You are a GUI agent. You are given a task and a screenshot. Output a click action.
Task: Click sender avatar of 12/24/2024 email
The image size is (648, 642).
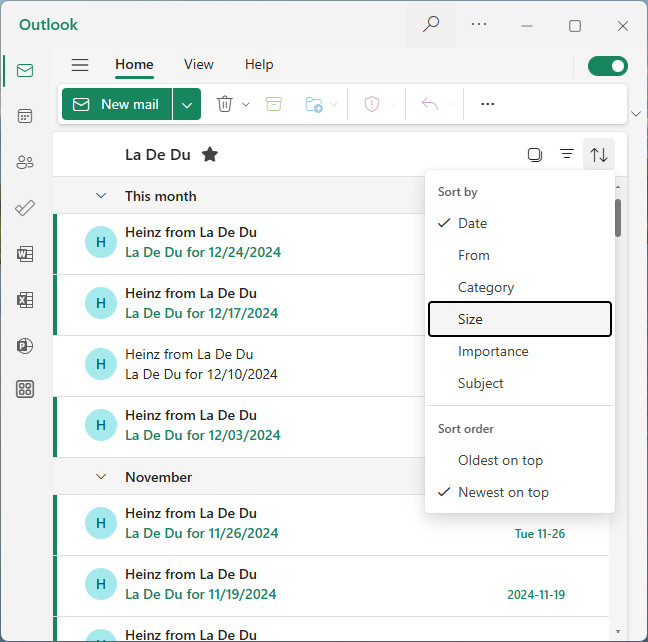(x=101, y=242)
